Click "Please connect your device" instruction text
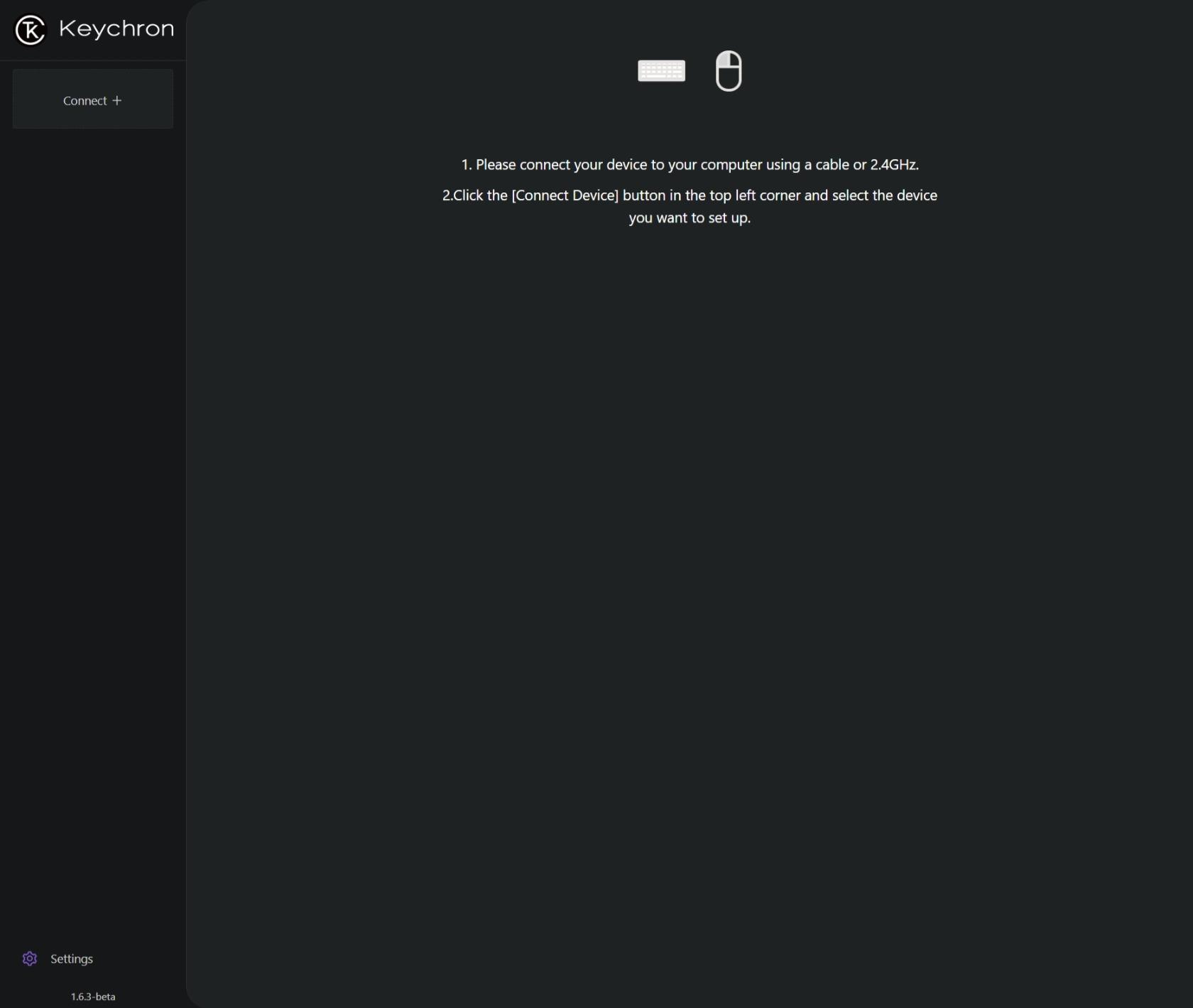The width and height of the screenshot is (1193, 1008). coord(561,165)
